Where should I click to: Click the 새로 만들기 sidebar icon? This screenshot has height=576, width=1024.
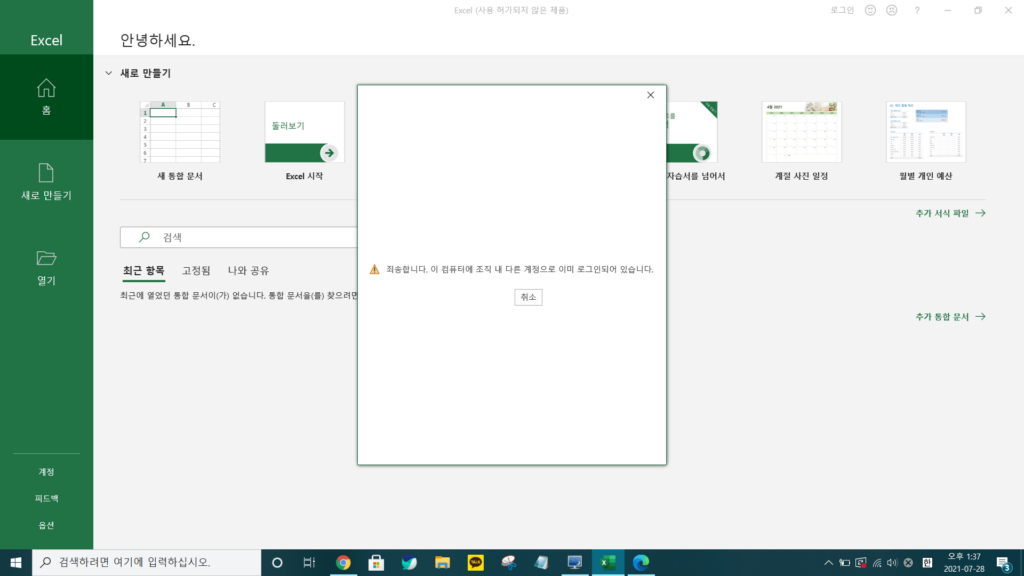pos(46,181)
